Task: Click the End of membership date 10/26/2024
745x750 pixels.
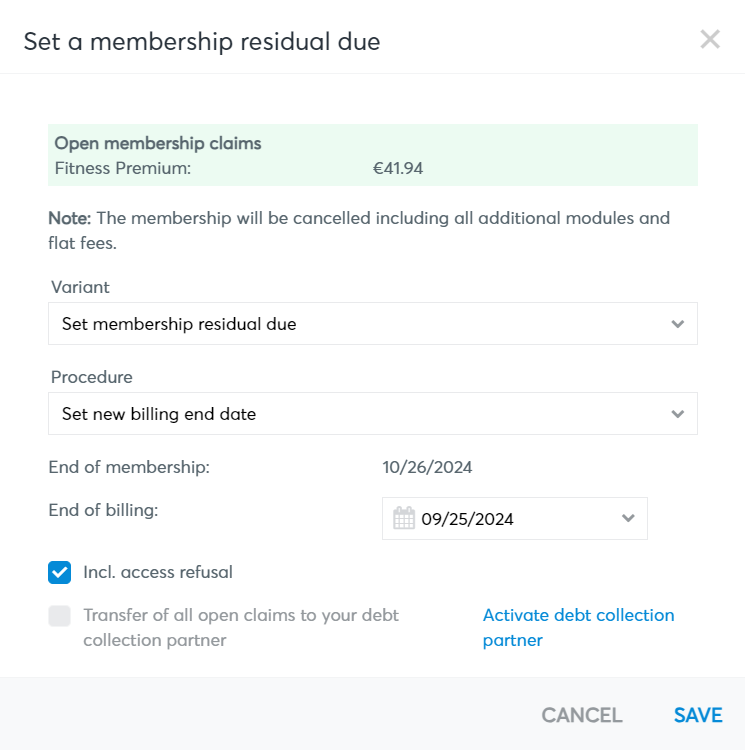Action: point(427,467)
